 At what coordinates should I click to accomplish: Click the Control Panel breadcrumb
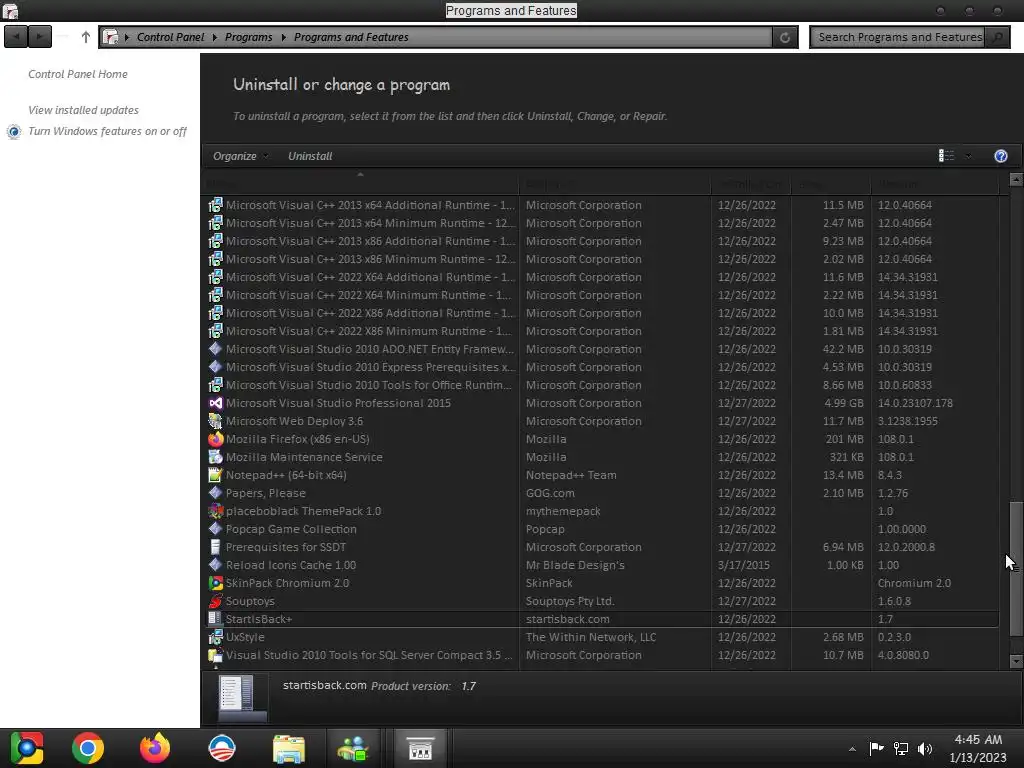(170, 37)
